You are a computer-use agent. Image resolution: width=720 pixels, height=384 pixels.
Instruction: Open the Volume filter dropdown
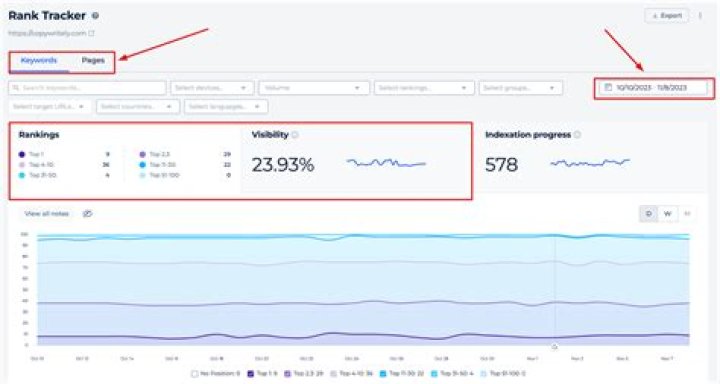pos(314,88)
